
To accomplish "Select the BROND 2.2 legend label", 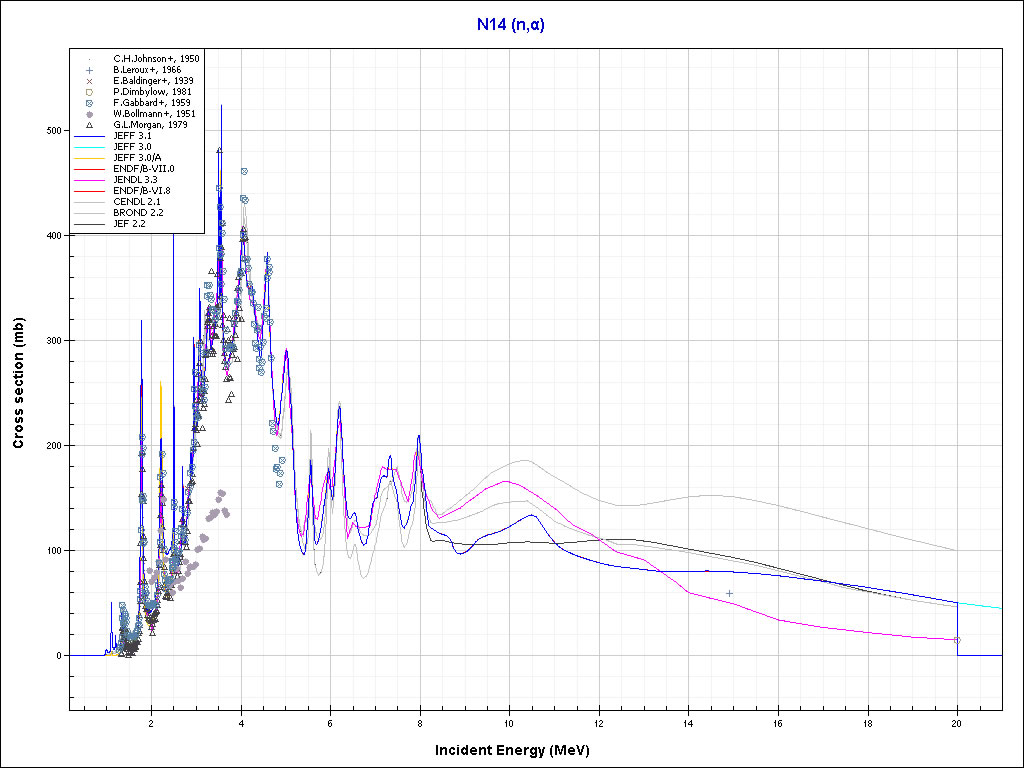I will [x=136, y=213].
